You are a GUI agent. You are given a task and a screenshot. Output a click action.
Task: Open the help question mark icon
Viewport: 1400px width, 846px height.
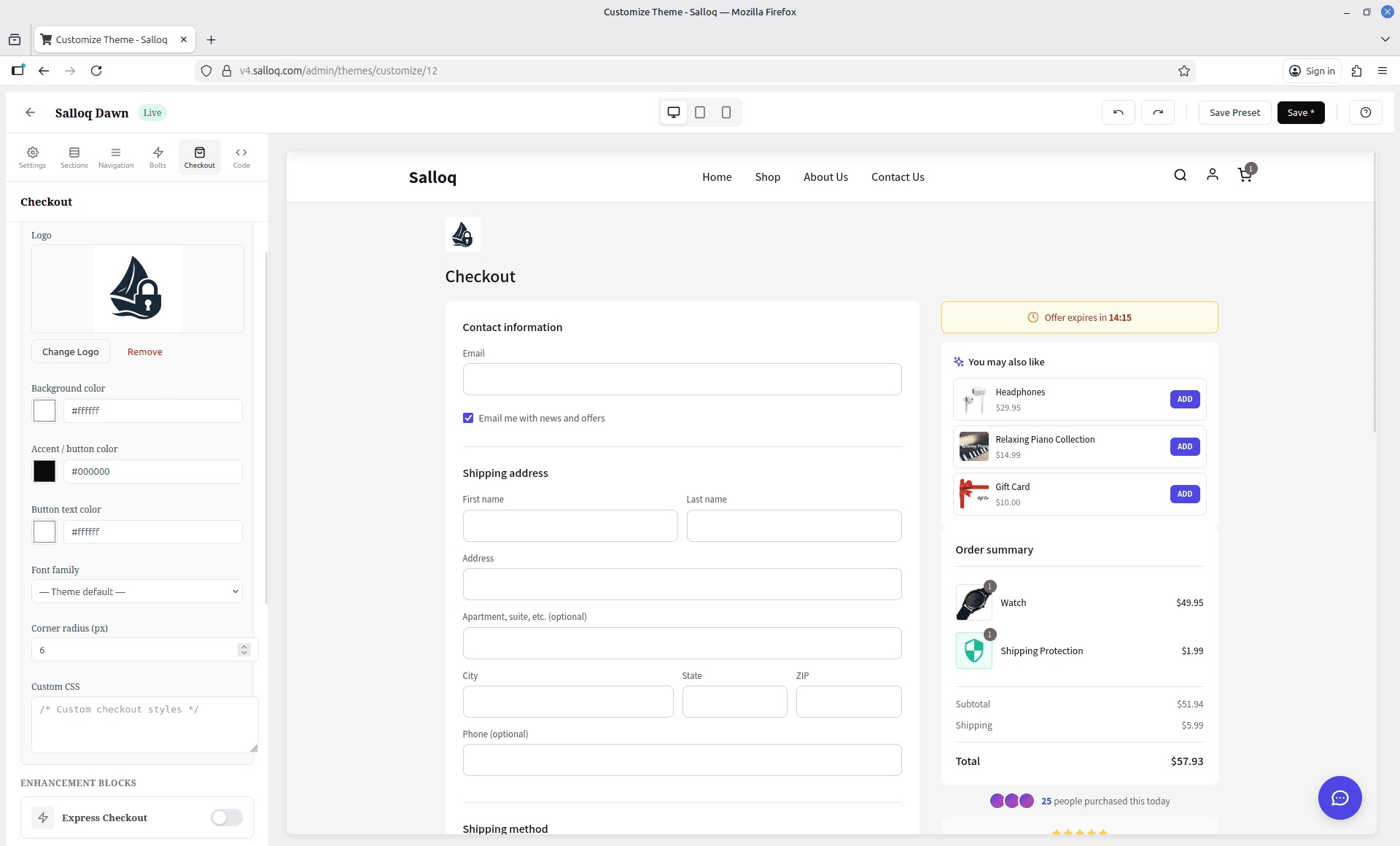[x=1365, y=112]
